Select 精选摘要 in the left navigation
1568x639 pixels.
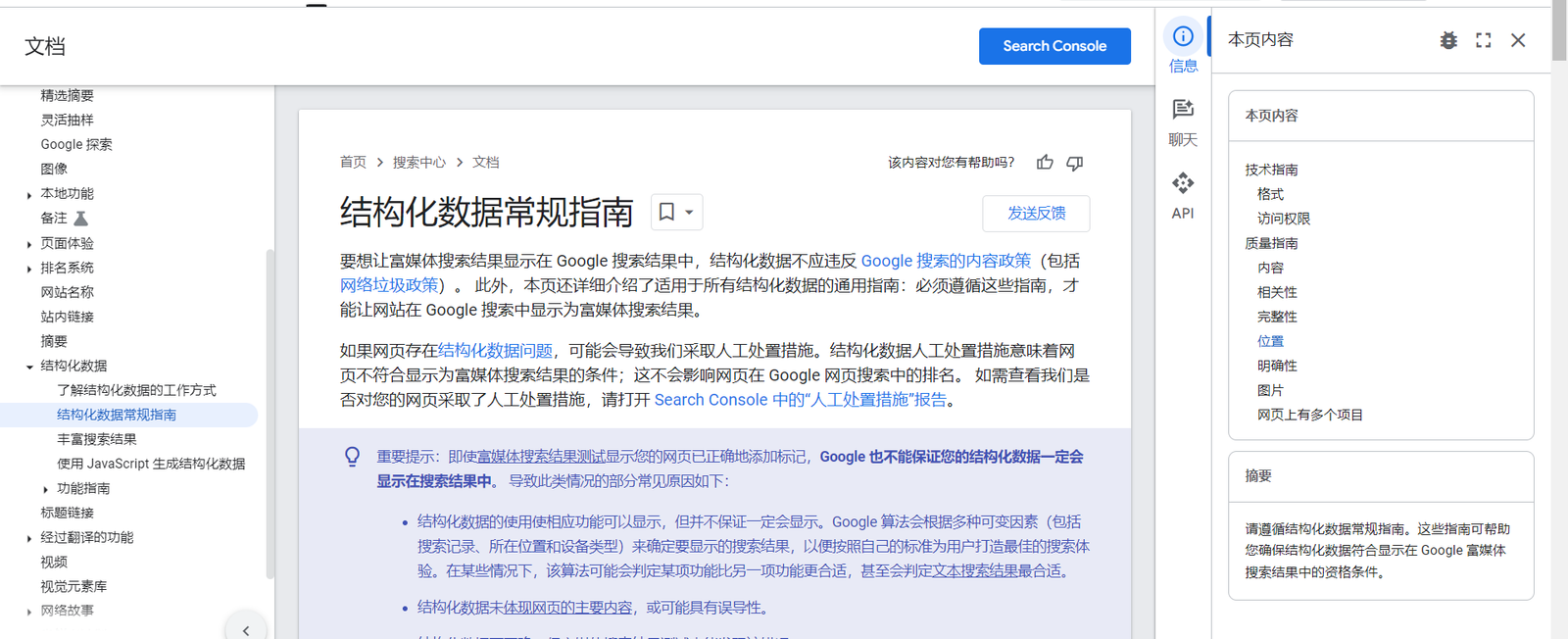tap(68, 96)
